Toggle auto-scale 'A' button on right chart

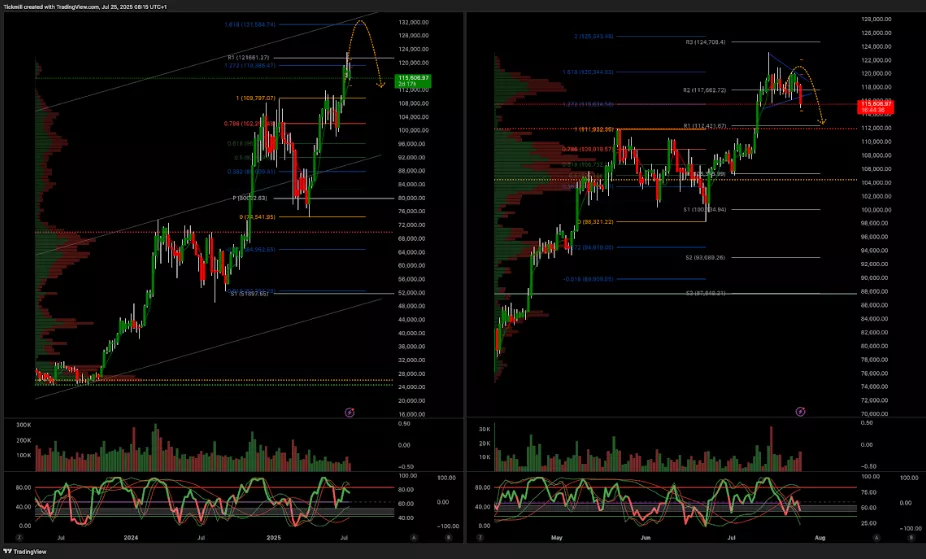tap(875, 538)
